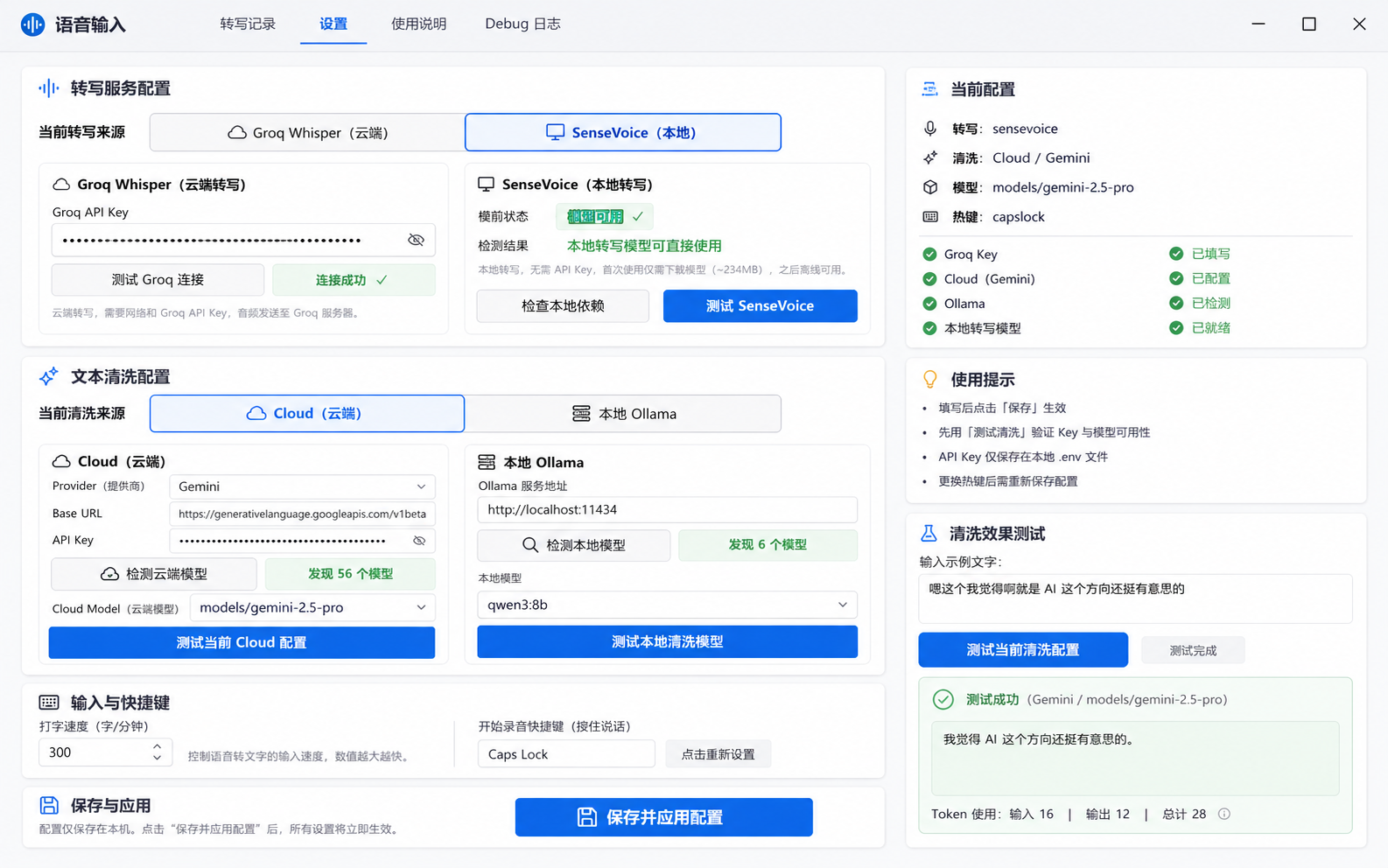
Task: Click the floppy disk icon beside 保存与应用
Action: point(49,805)
